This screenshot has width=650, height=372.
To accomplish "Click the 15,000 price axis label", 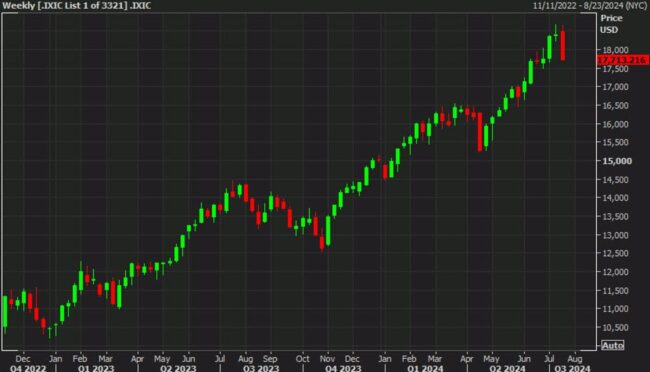I will 617,161.
